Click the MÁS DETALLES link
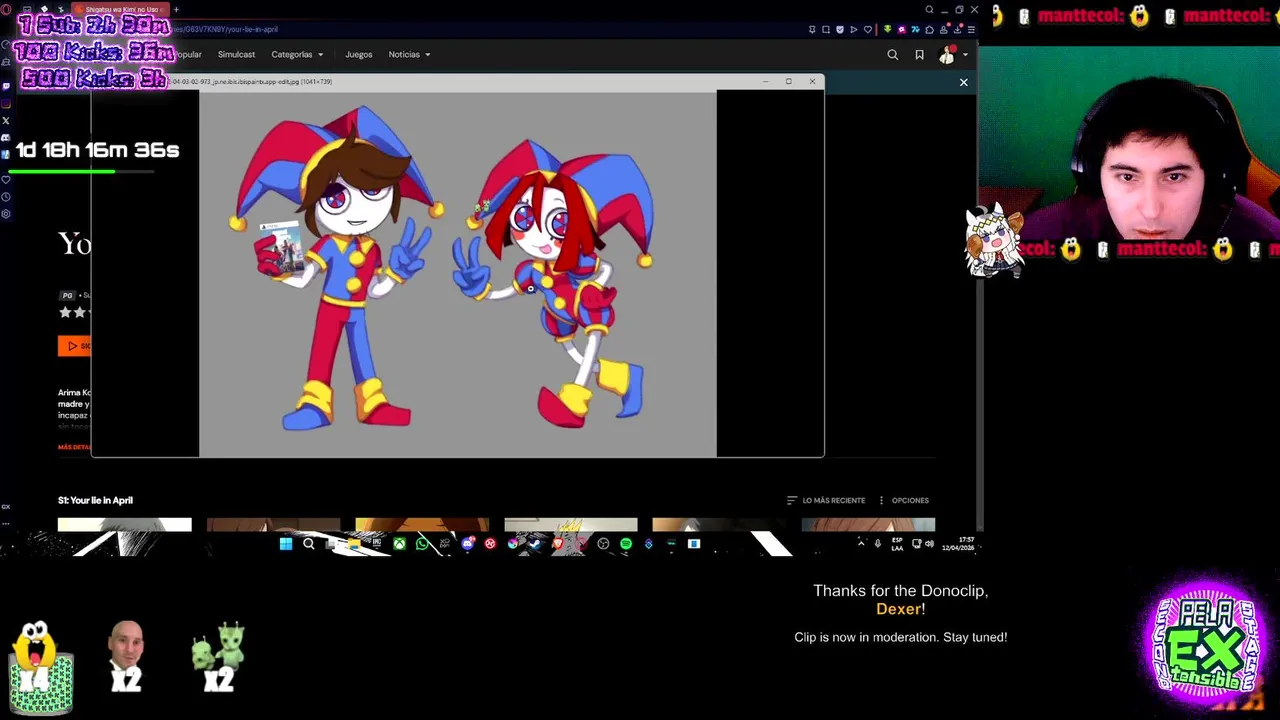1280x720 pixels. [75, 447]
